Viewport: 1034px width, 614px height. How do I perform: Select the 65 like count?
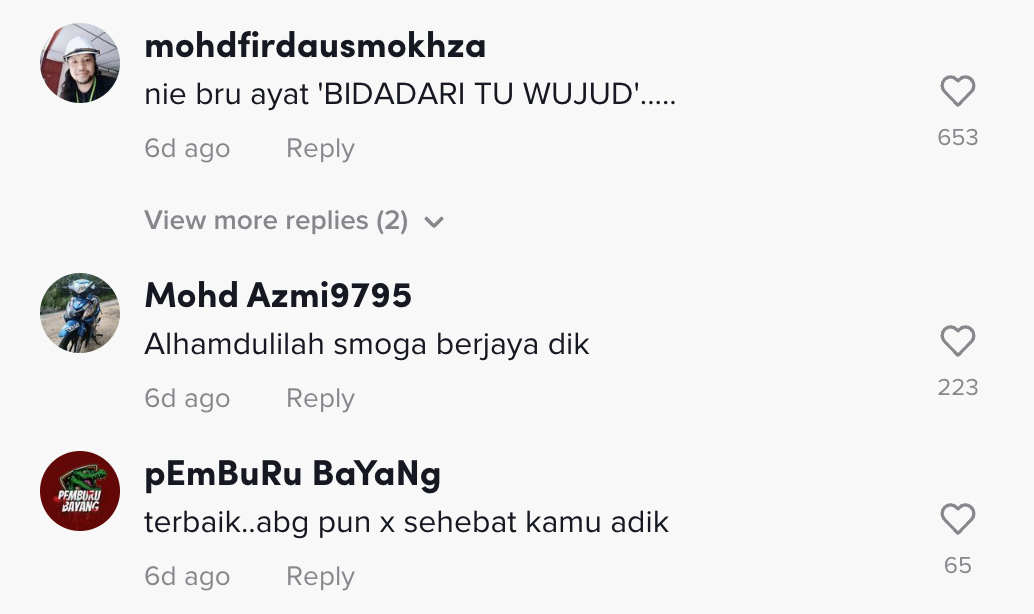coord(958,565)
